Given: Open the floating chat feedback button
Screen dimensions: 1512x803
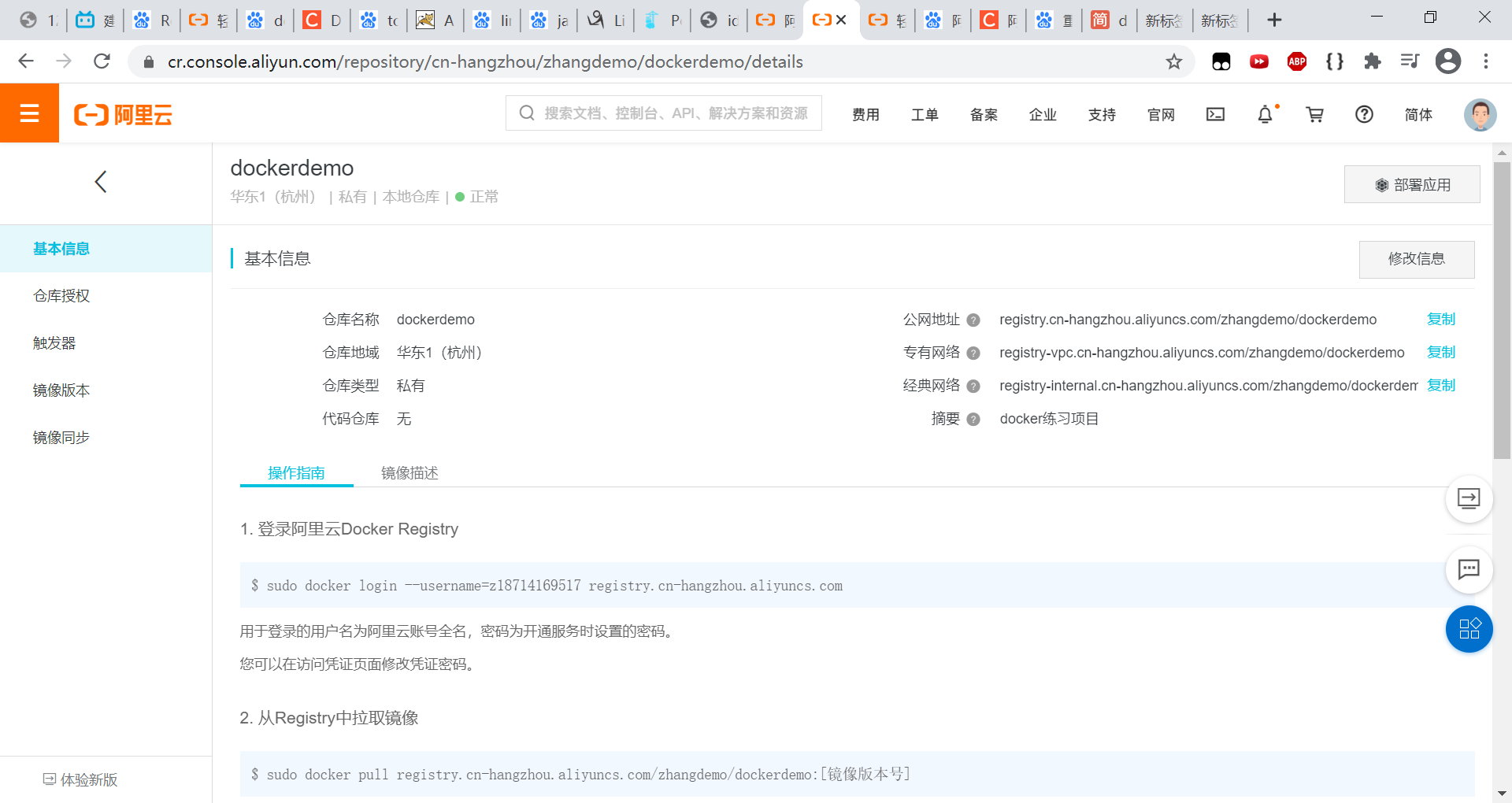Looking at the screenshot, I should point(1469,569).
